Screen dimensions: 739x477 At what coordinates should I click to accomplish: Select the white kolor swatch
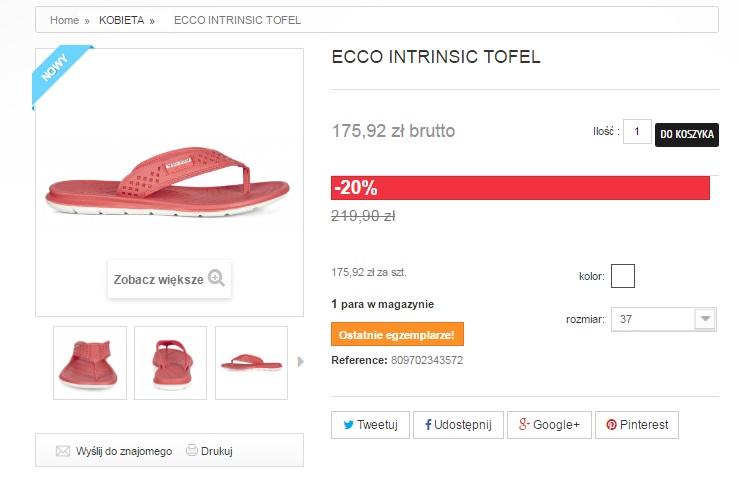click(622, 275)
